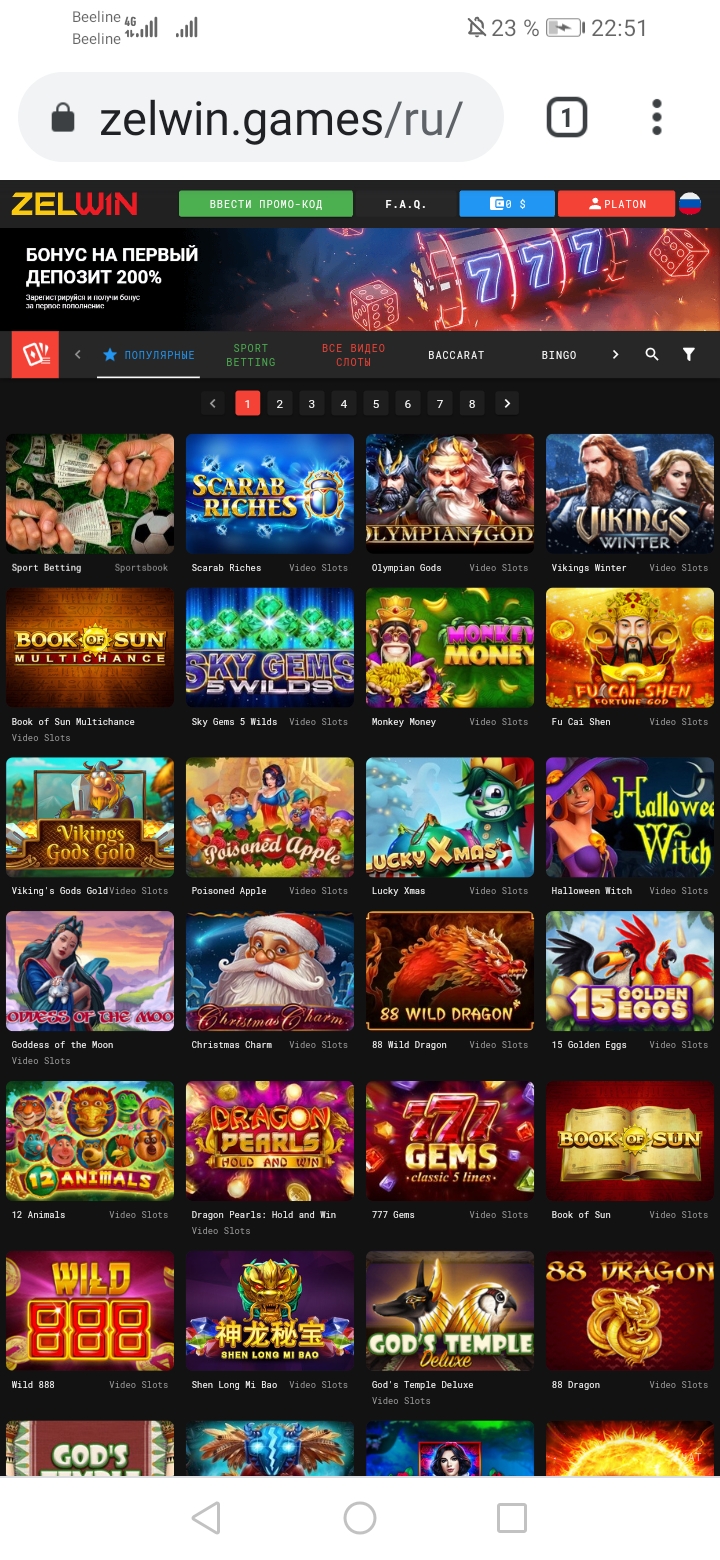Show previous categories with left chevron
720x1560 pixels.
[78, 355]
